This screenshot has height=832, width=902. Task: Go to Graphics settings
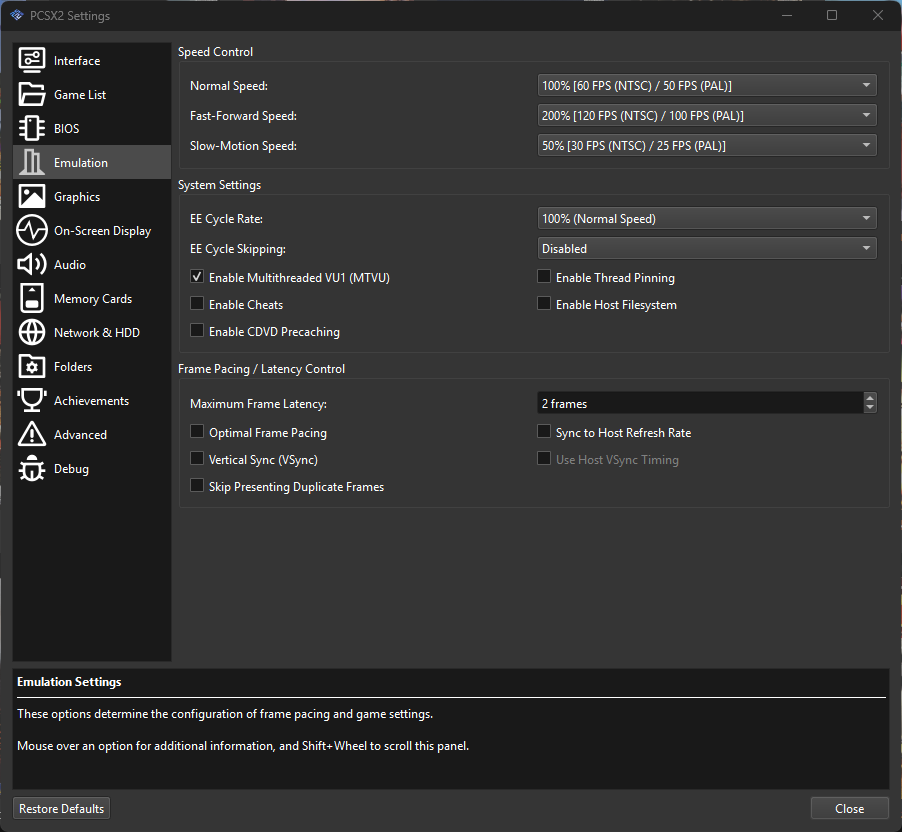click(91, 196)
